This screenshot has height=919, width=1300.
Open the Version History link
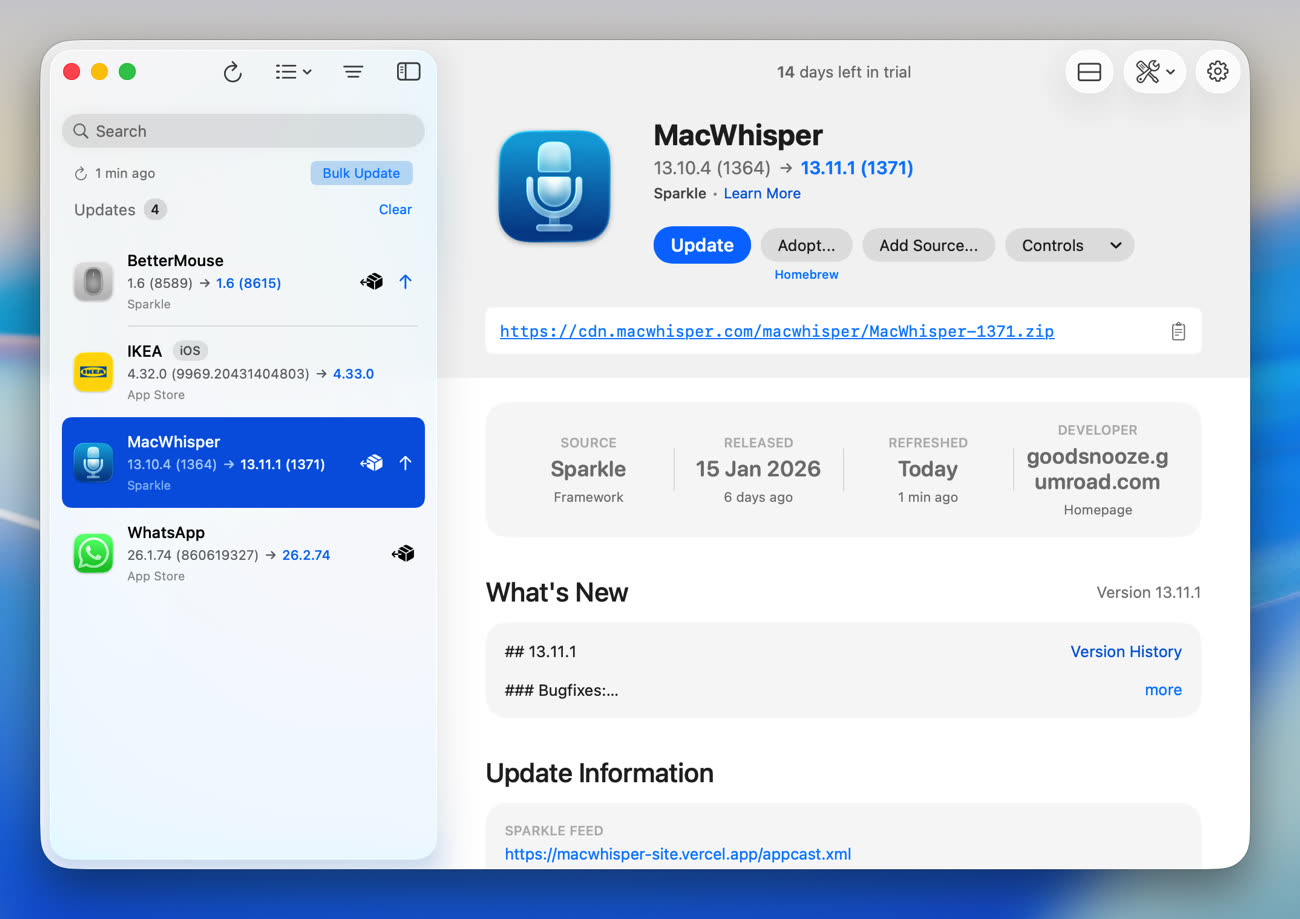click(1125, 651)
